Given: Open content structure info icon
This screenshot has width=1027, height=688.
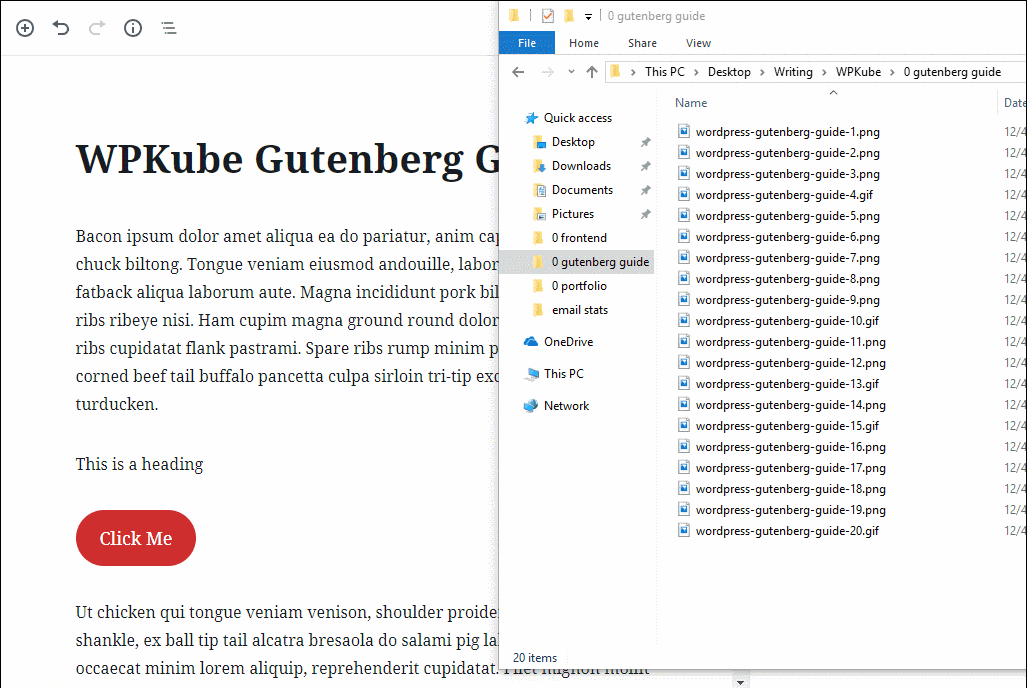Looking at the screenshot, I should (x=133, y=28).
